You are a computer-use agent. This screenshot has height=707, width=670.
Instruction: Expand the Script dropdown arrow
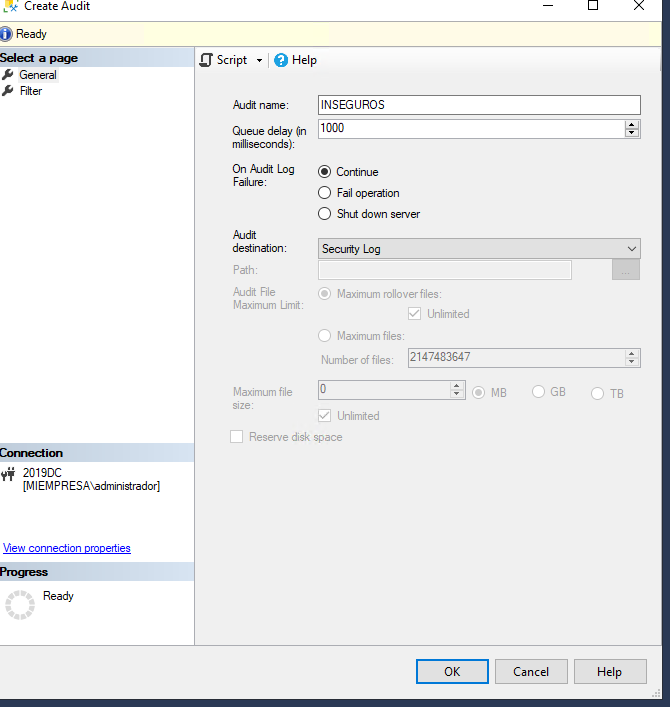pos(259,60)
